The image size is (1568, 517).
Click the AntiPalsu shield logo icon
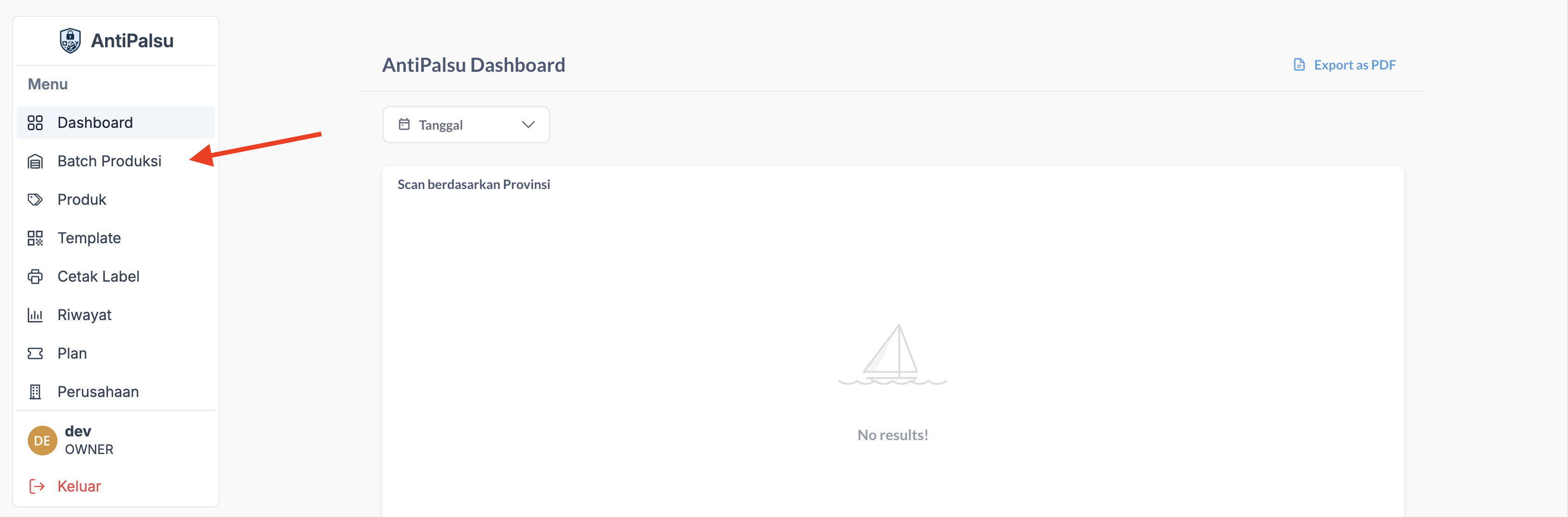70,41
